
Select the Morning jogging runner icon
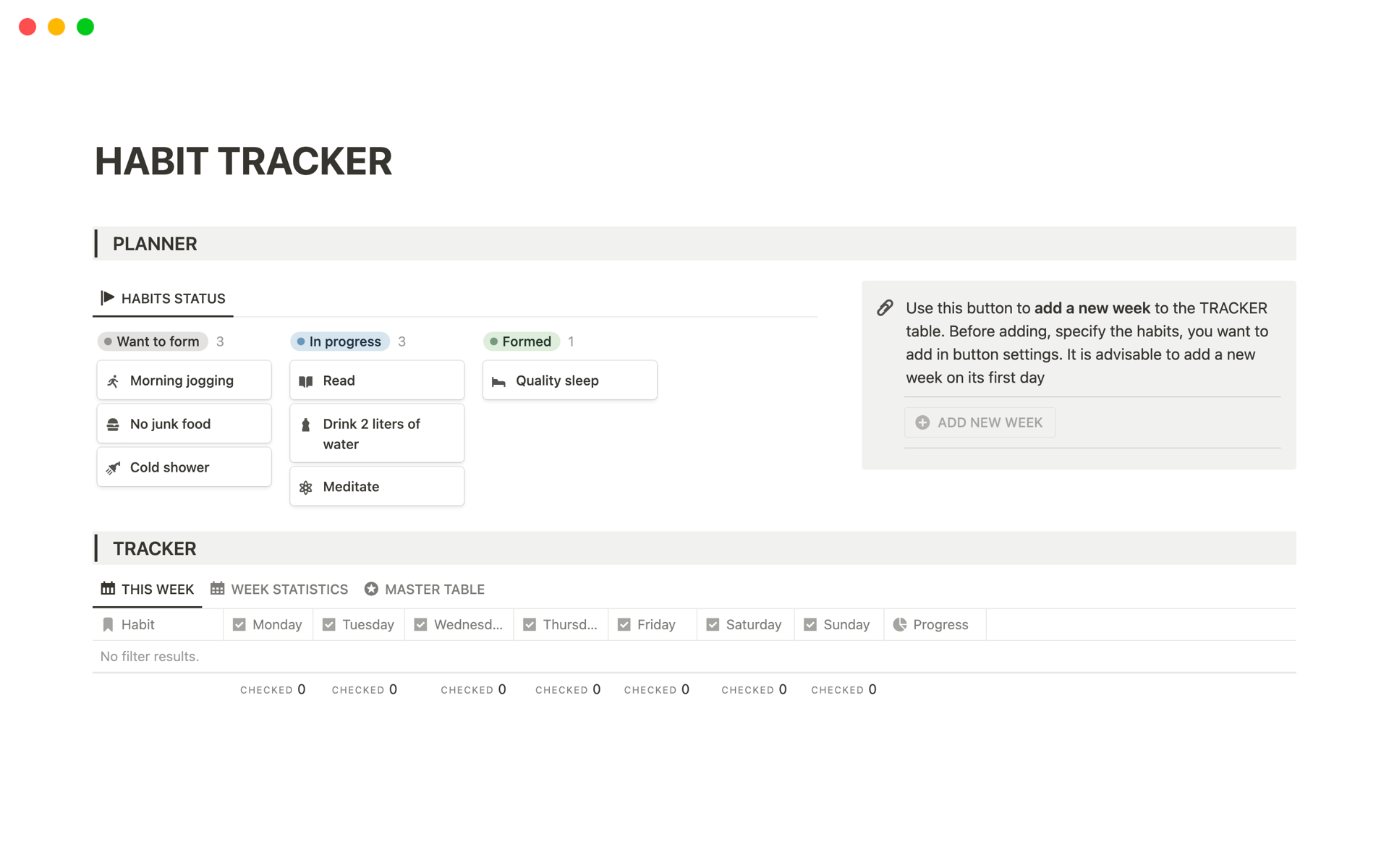(x=114, y=380)
